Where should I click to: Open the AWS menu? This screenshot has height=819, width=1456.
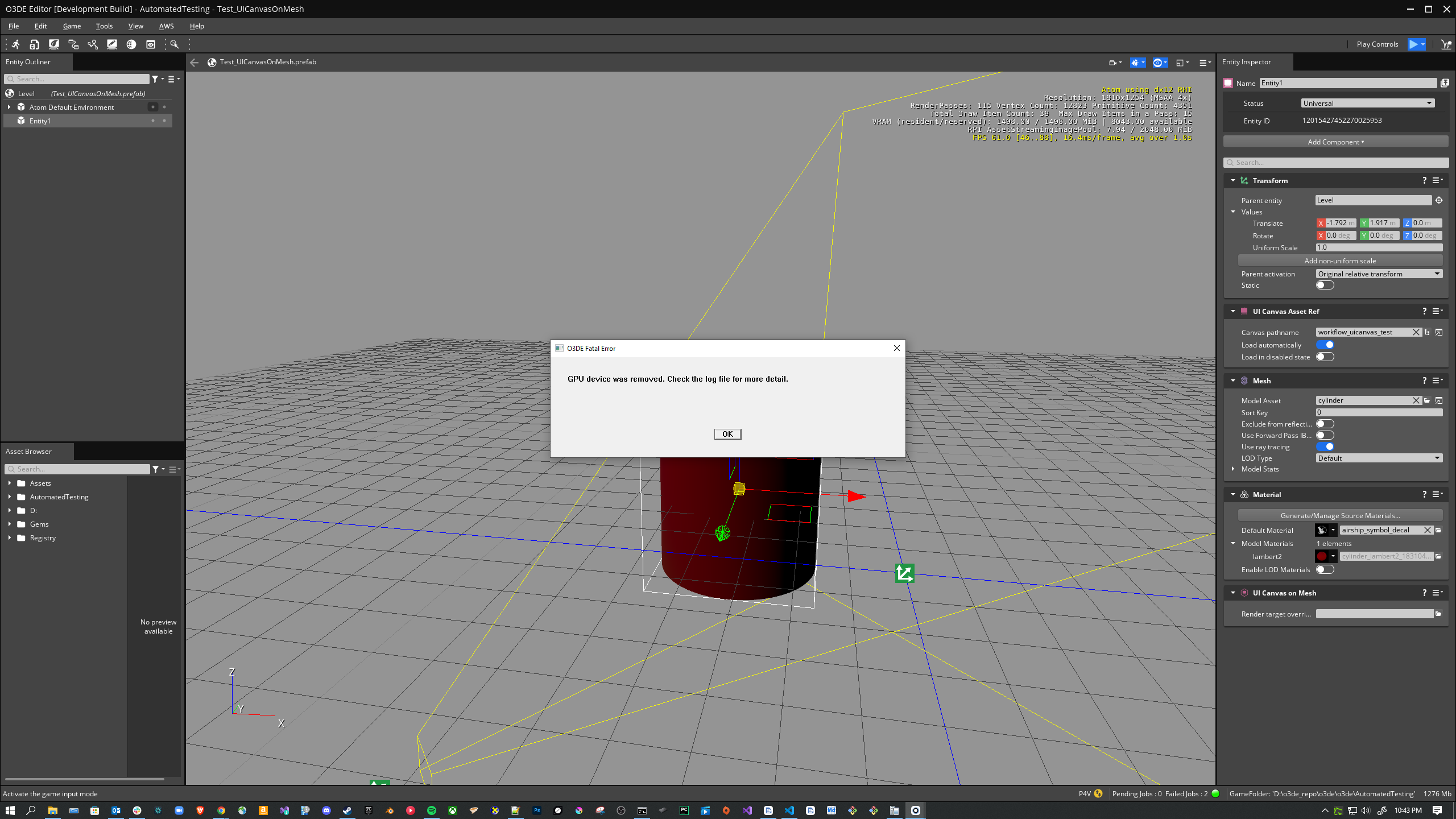[x=166, y=26]
